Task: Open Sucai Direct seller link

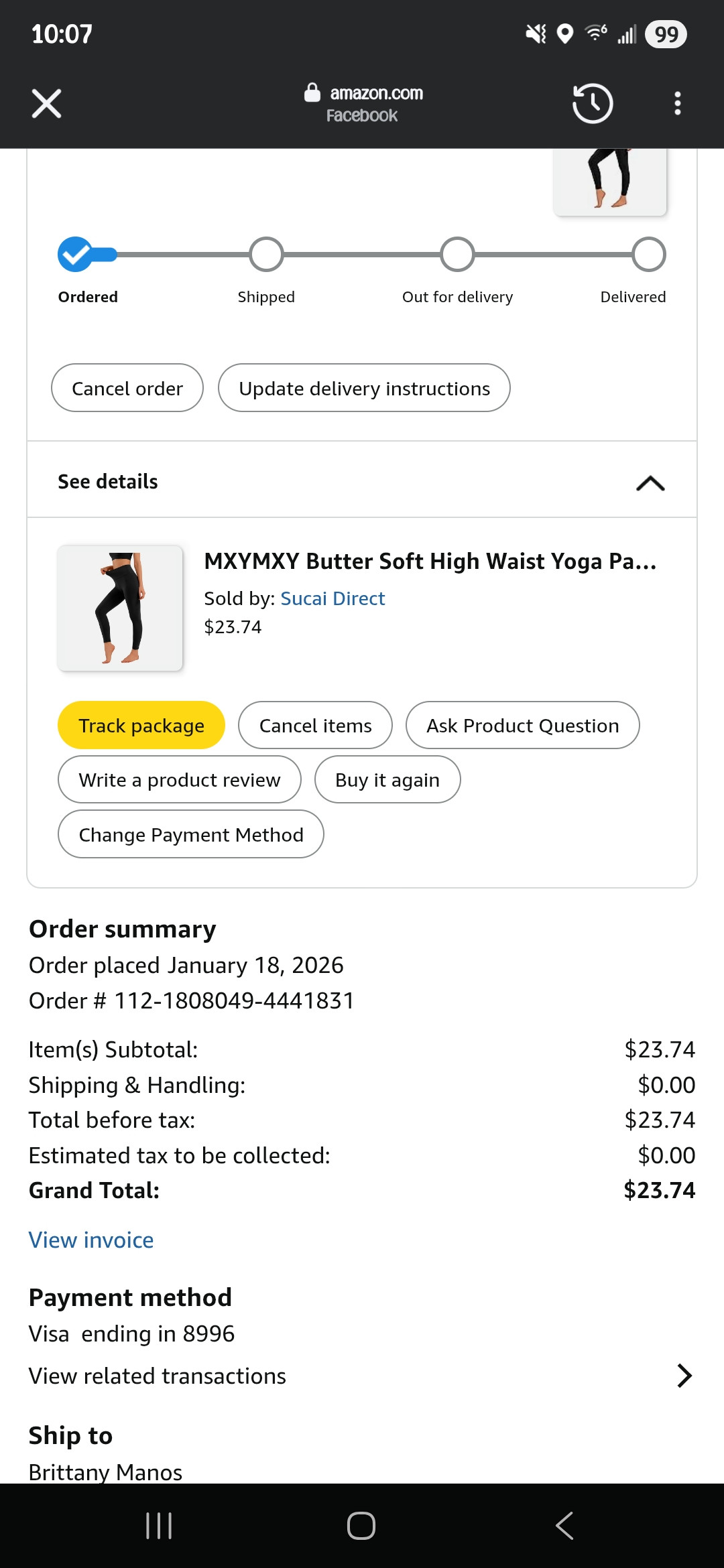Action: (333, 598)
